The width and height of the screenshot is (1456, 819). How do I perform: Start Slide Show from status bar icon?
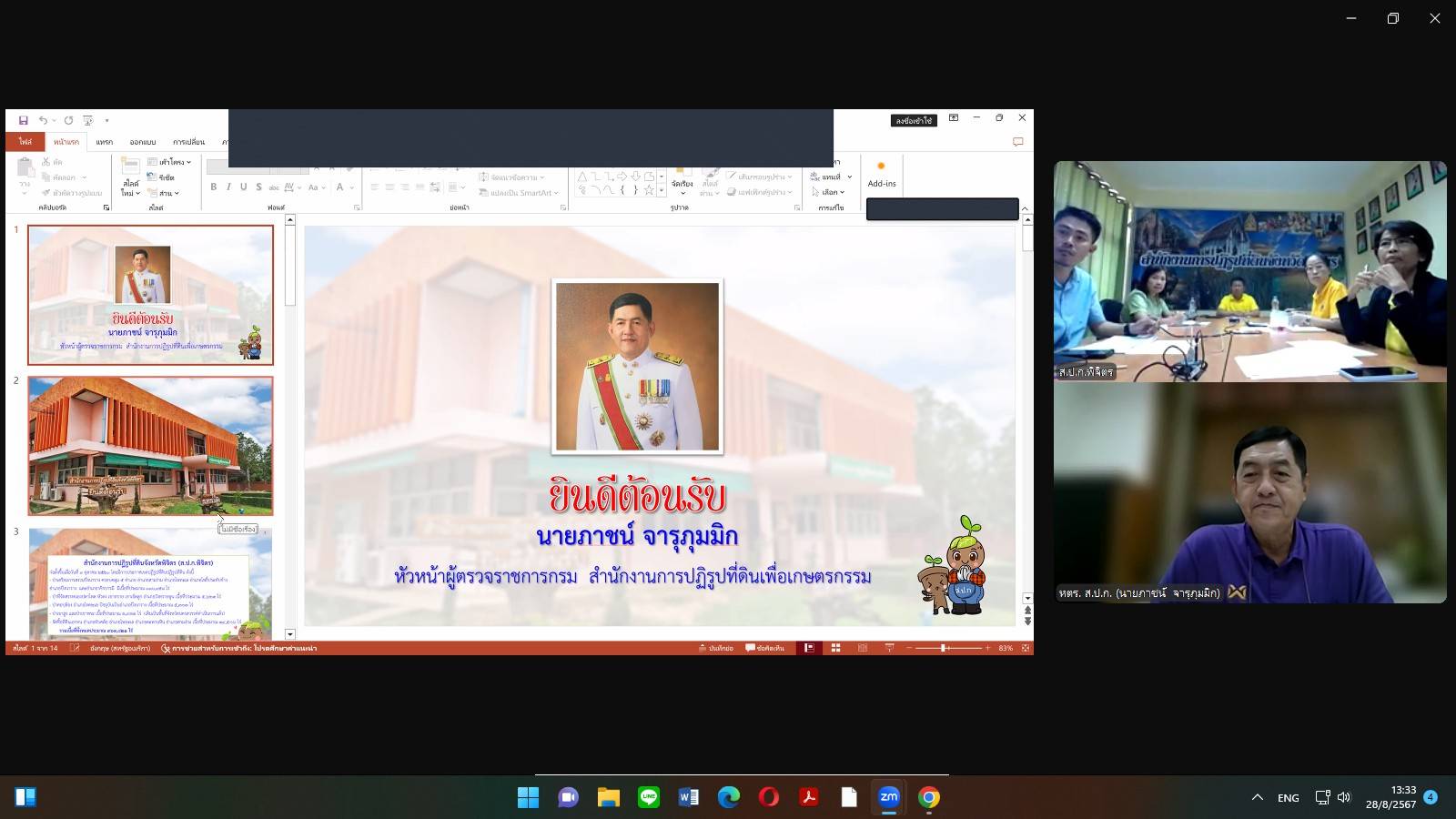[889, 648]
